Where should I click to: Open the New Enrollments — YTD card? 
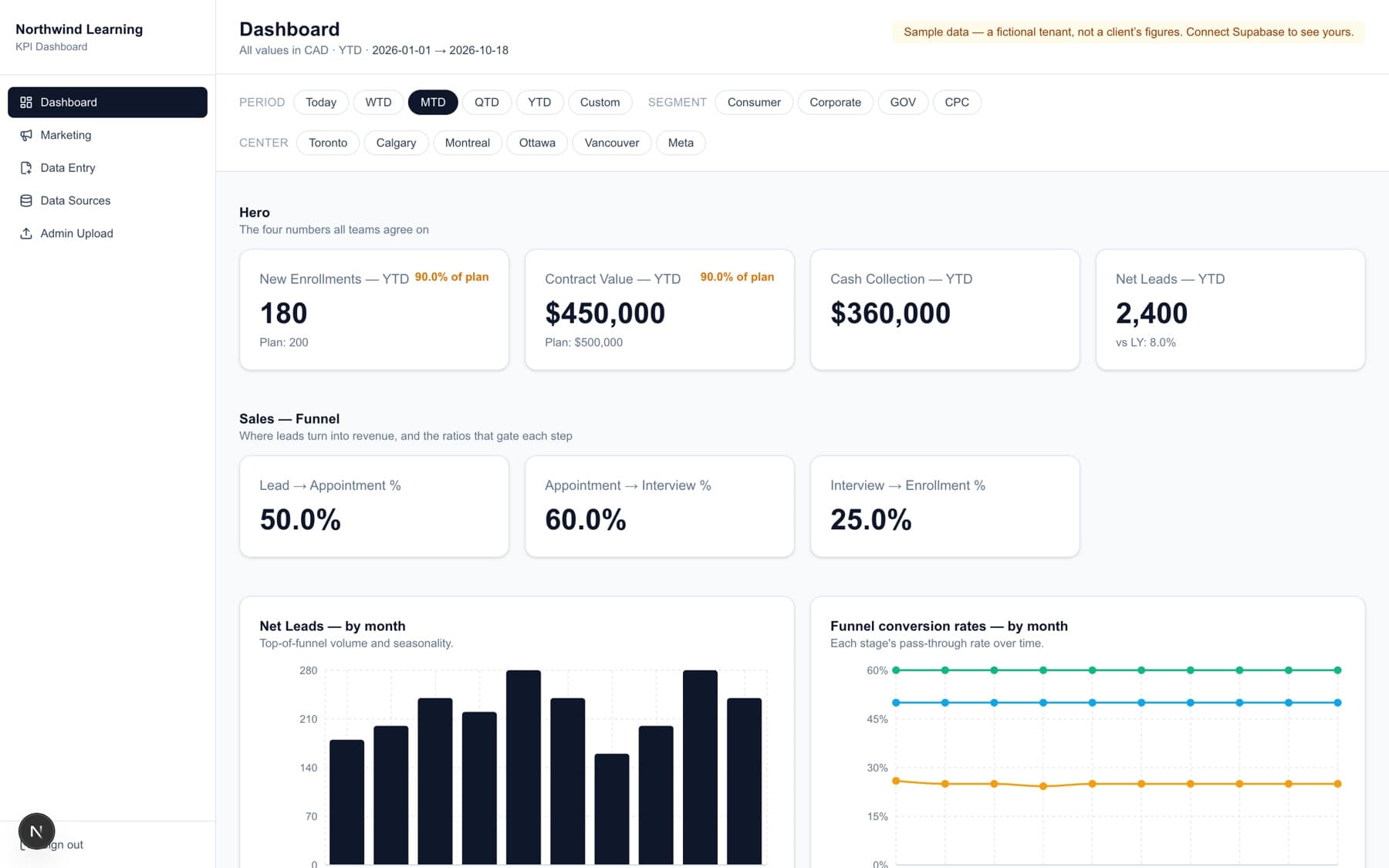coord(374,309)
